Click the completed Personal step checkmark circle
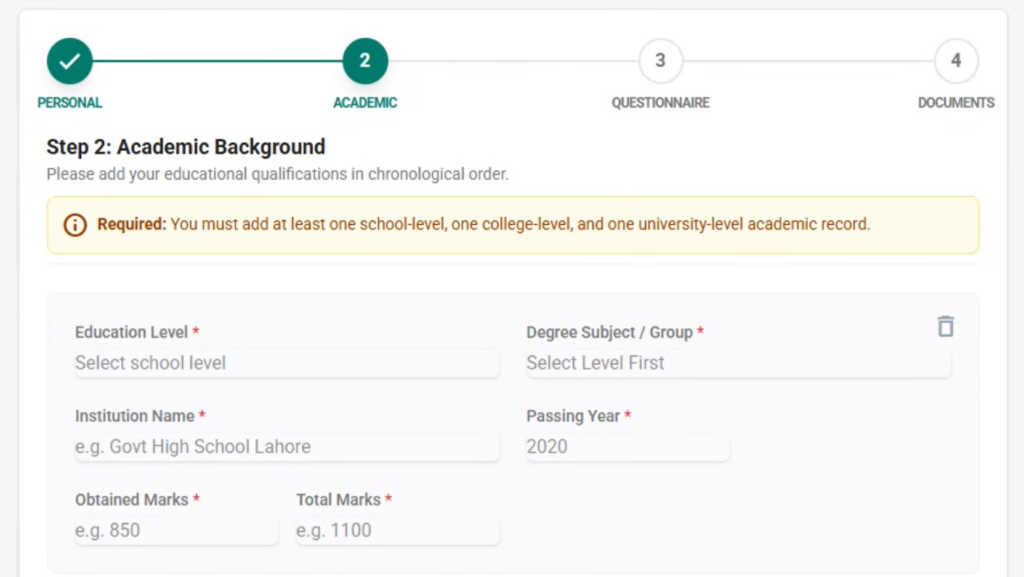Image resolution: width=1024 pixels, height=577 pixels. coord(69,61)
